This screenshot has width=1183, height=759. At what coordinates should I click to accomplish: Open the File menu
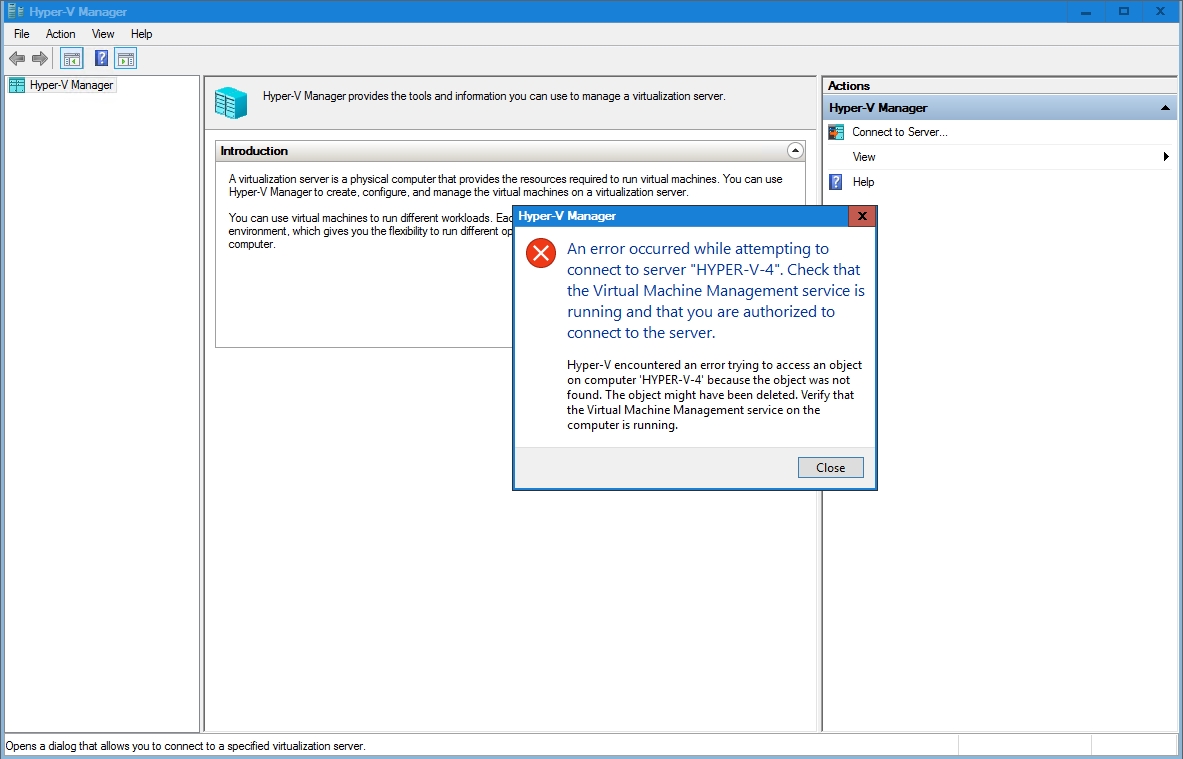point(22,34)
